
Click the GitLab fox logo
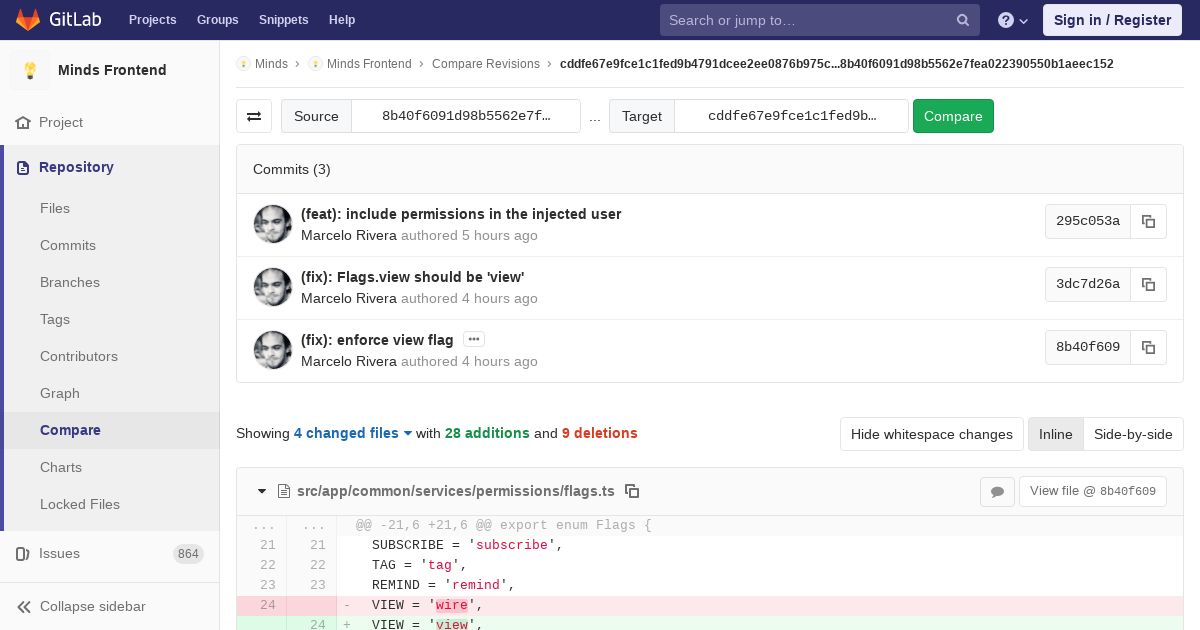point(28,20)
